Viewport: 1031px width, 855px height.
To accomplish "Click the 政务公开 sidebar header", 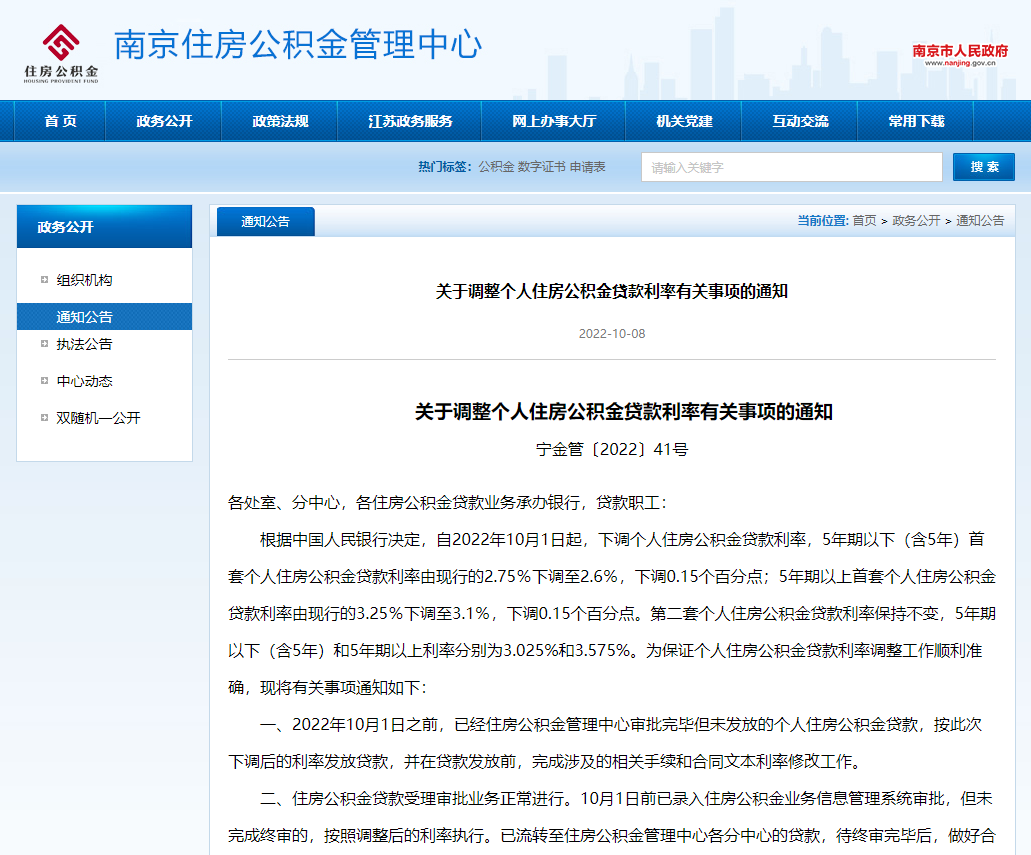I will tap(105, 226).
